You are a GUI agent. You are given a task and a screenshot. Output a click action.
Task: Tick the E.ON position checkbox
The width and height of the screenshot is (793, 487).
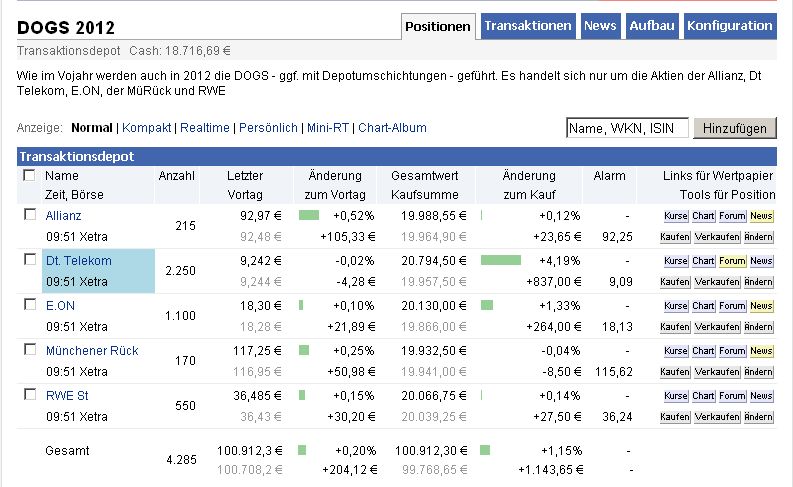click(29, 305)
